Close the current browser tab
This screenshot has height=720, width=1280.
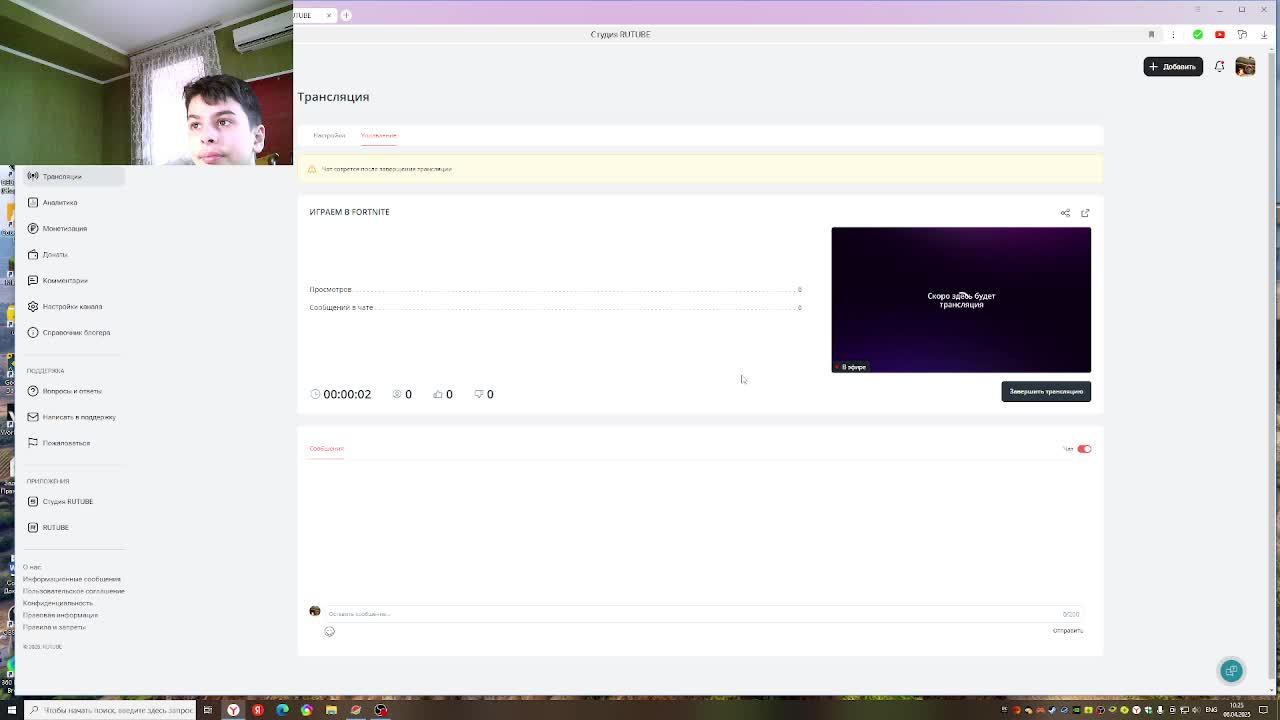328,15
